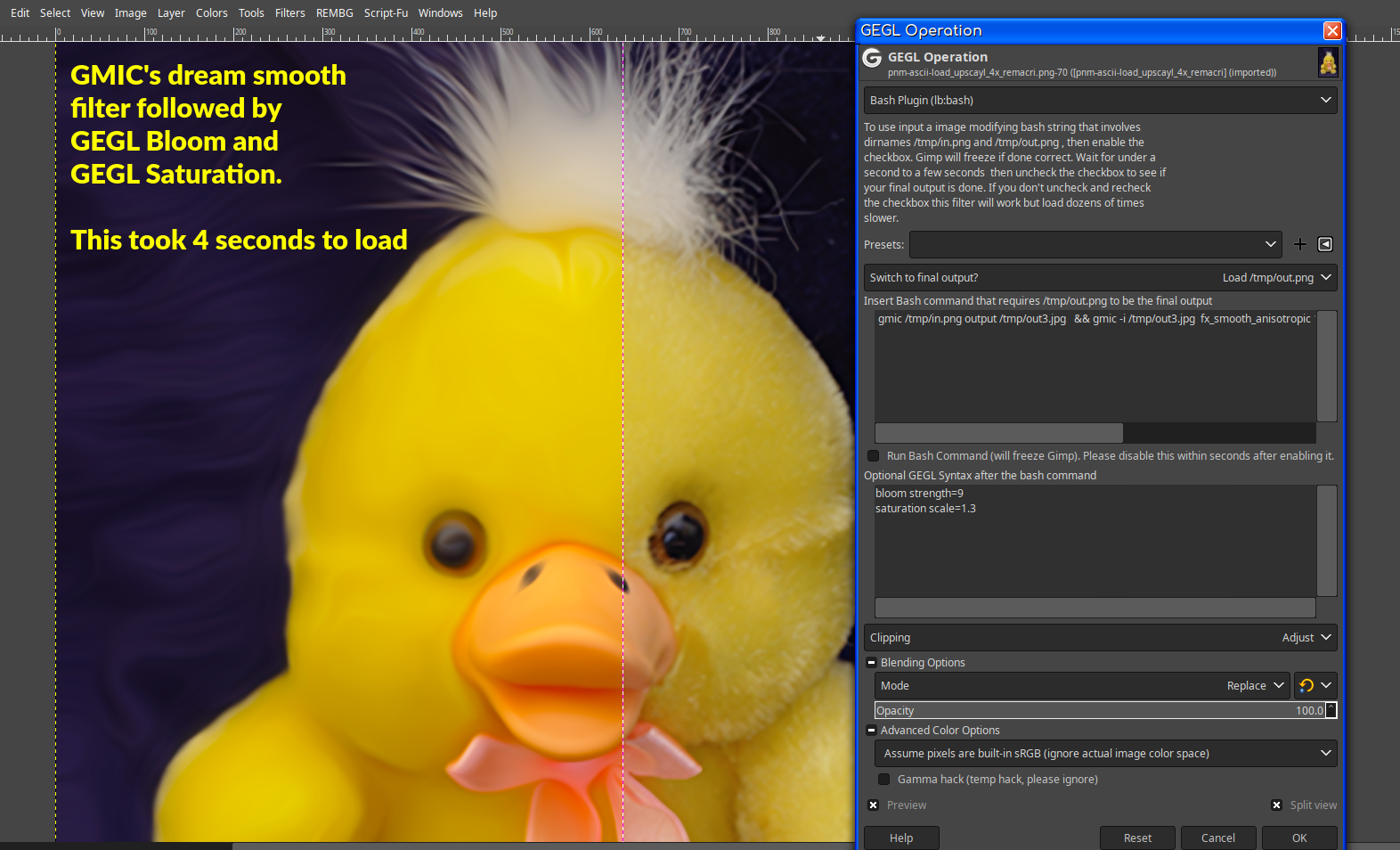Screen dimensions: 1400x850
Task: Open the Layer menu
Action: 171,12
